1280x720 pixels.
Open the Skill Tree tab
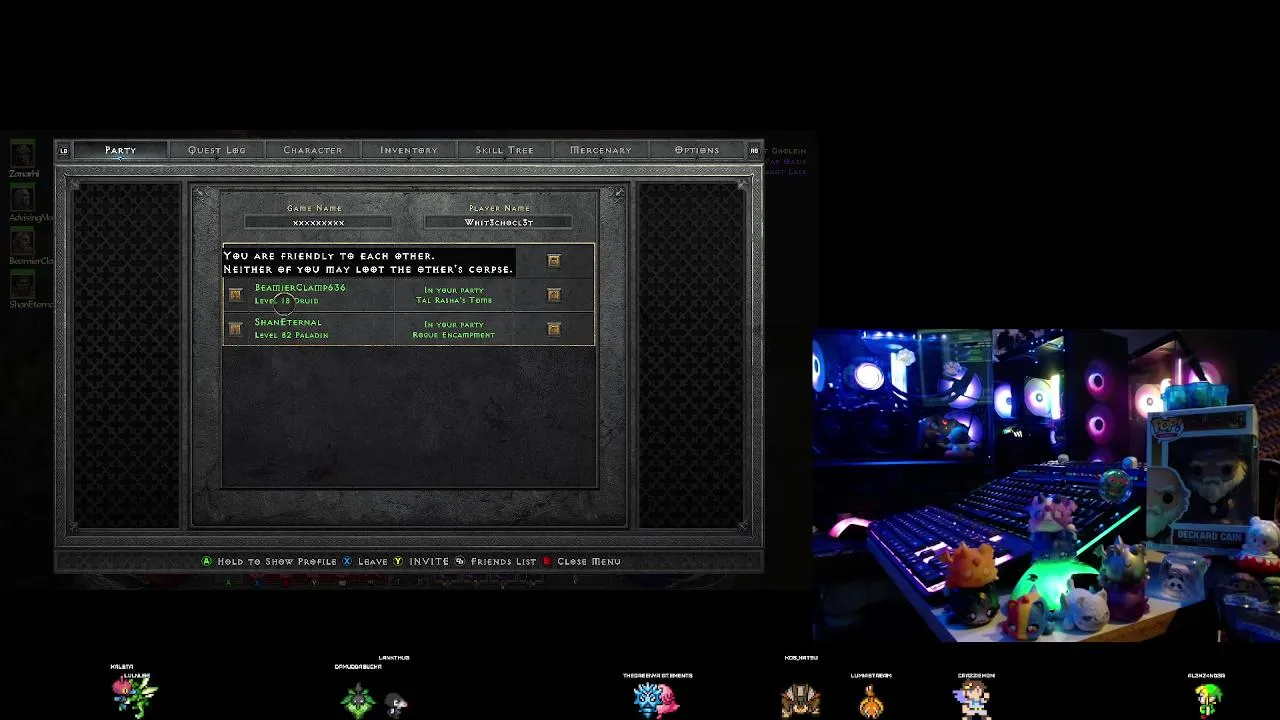505,150
